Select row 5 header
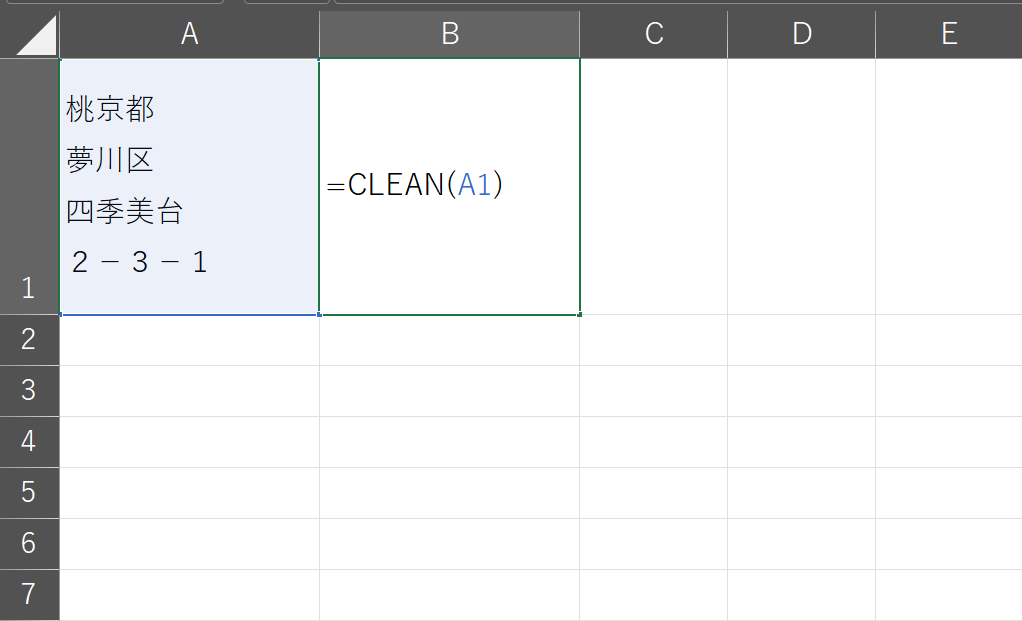The image size is (1022, 621). (x=29, y=493)
